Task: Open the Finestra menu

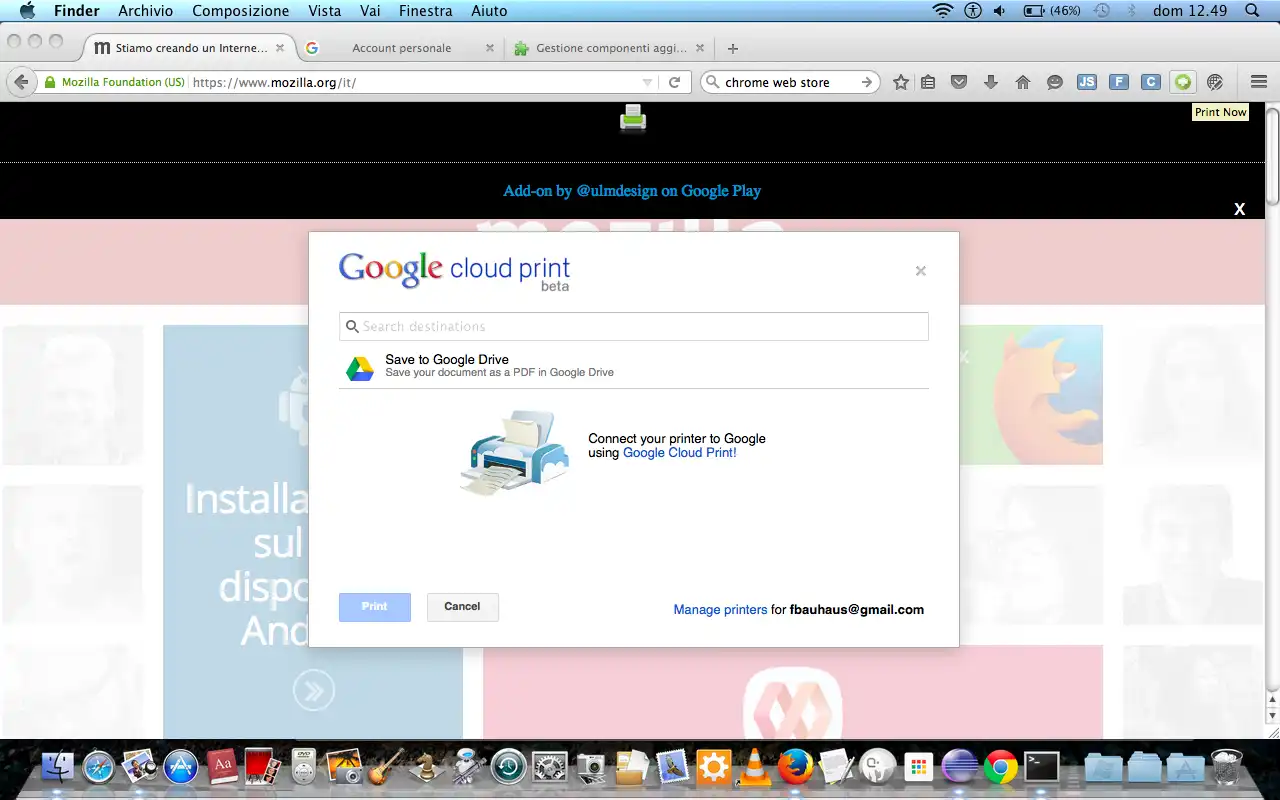Action: click(x=425, y=11)
